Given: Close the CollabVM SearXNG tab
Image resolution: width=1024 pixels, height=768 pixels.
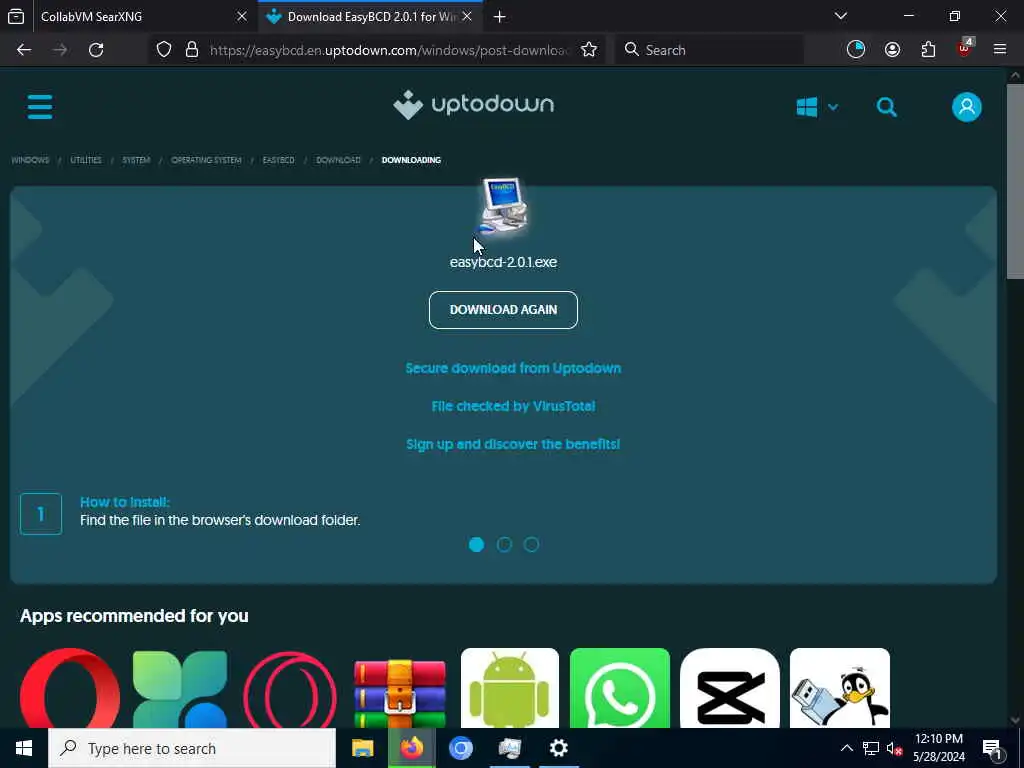Looking at the screenshot, I should (242, 16).
